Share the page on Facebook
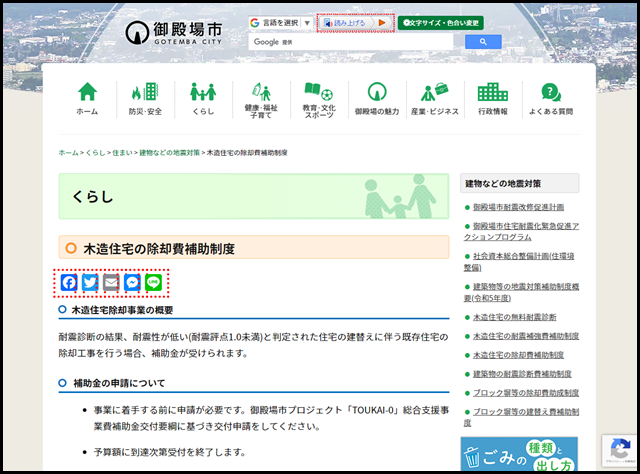640x474 pixels. click(x=69, y=282)
